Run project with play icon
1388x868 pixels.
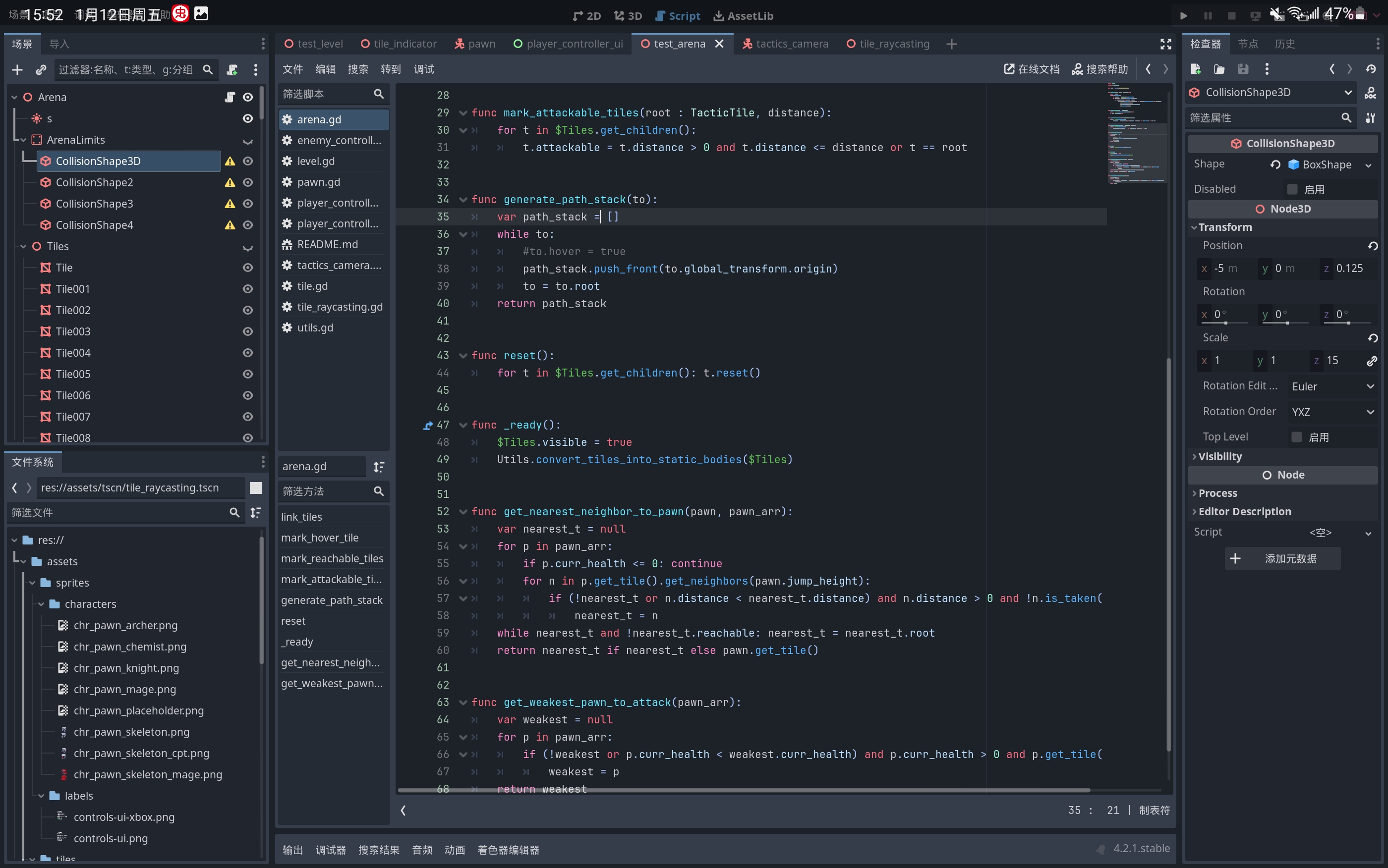[x=1184, y=15]
